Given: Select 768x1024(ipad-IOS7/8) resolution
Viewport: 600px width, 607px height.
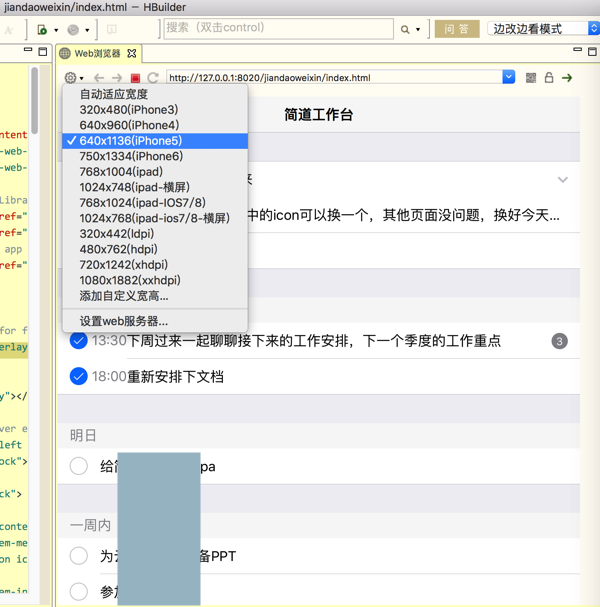Looking at the screenshot, I should point(155,203).
